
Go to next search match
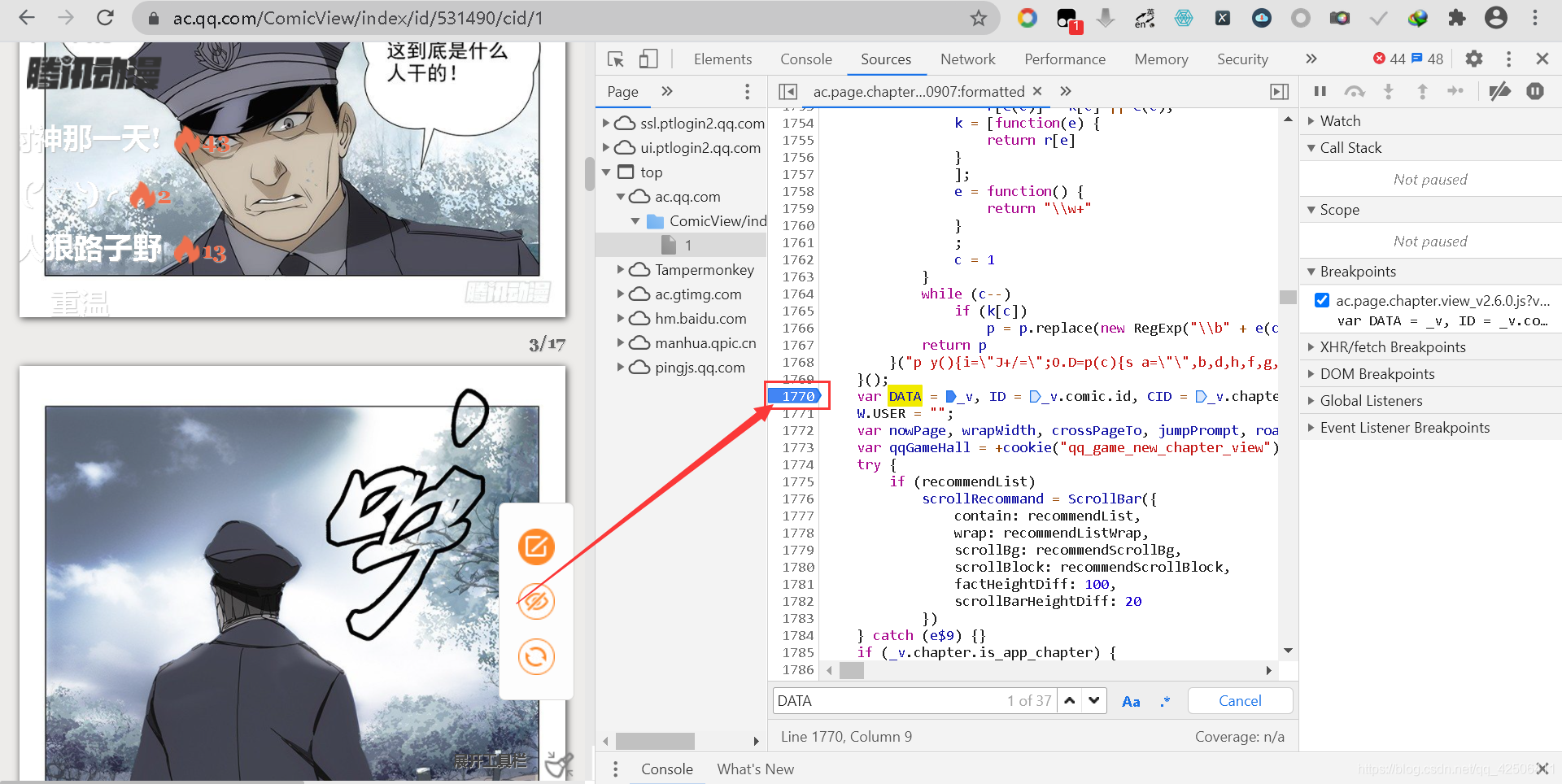click(x=1094, y=700)
